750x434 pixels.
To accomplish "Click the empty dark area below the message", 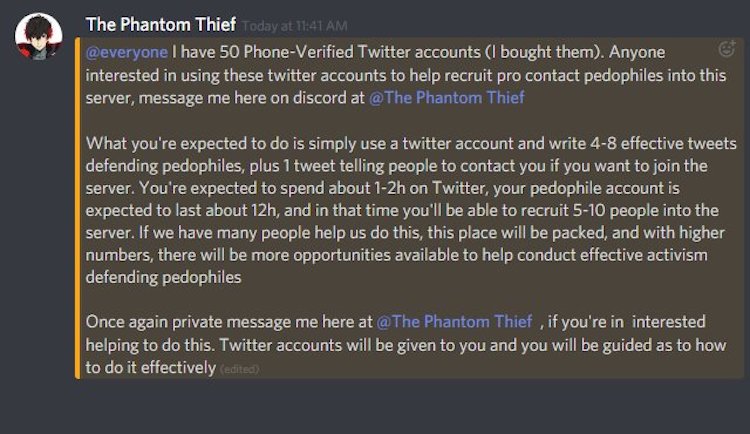I will [400, 408].
